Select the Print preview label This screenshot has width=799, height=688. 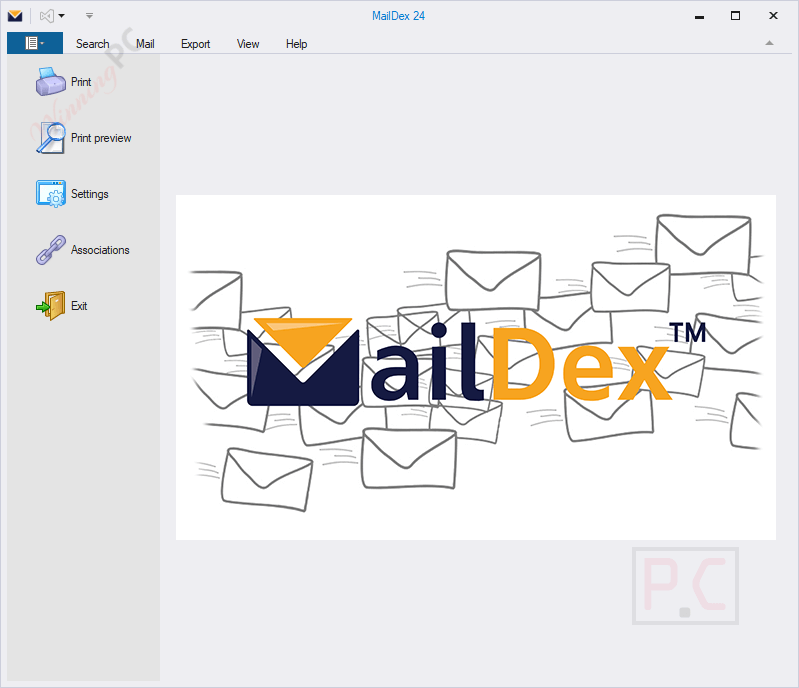tap(101, 138)
